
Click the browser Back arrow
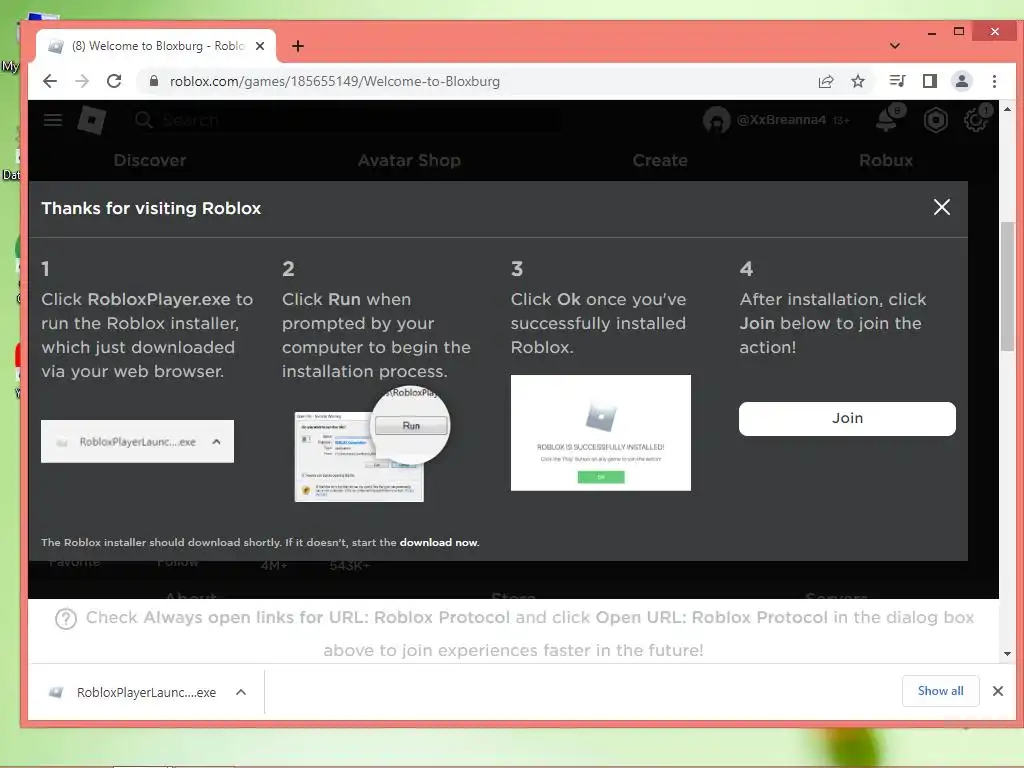50,81
